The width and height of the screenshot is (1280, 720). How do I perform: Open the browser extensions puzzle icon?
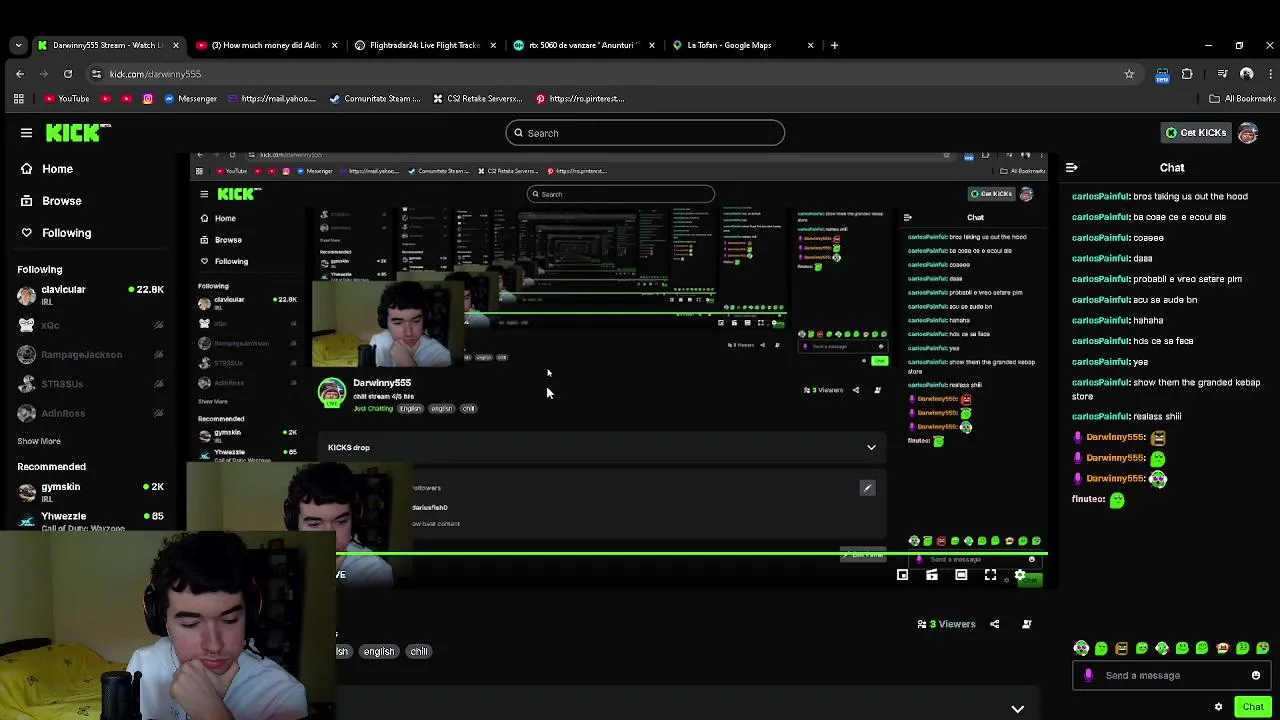[x=1187, y=74]
